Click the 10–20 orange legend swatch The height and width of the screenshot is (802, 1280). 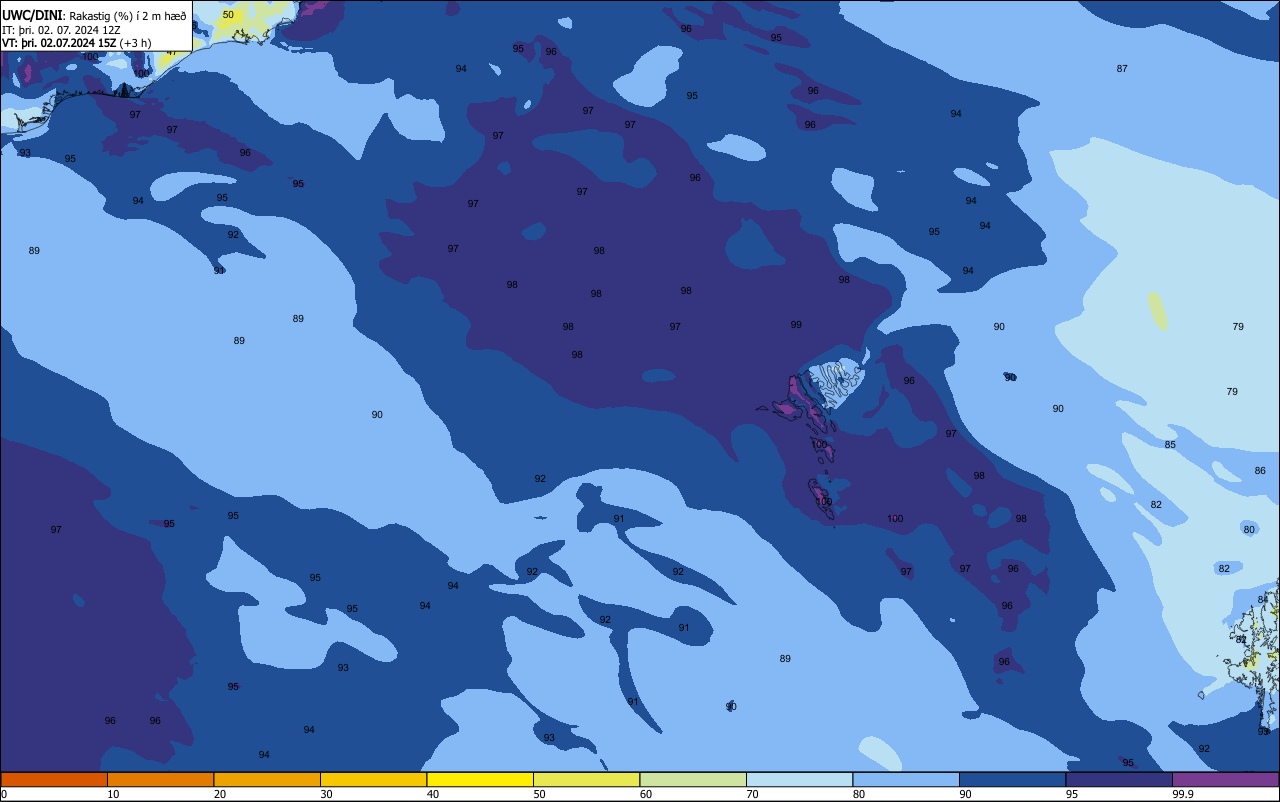[160, 779]
